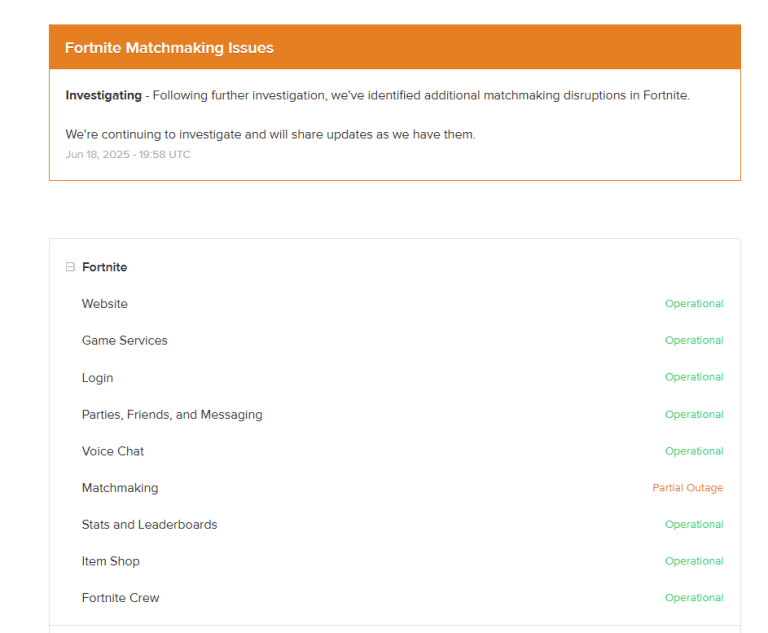Click the Voice Chat component name
This screenshot has width=768, height=633.
pos(113,451)
